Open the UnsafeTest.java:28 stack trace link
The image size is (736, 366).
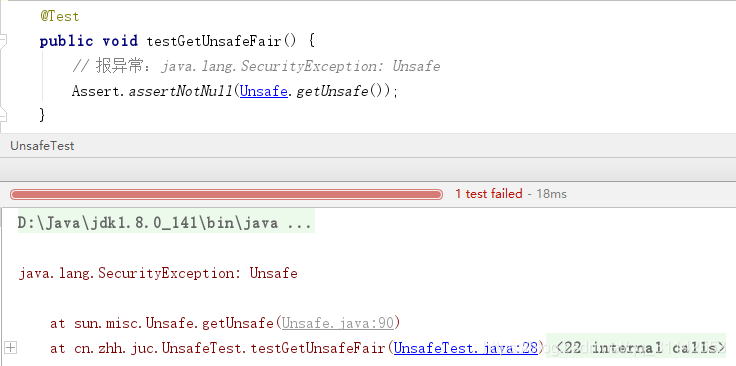(x=466, y=348)
